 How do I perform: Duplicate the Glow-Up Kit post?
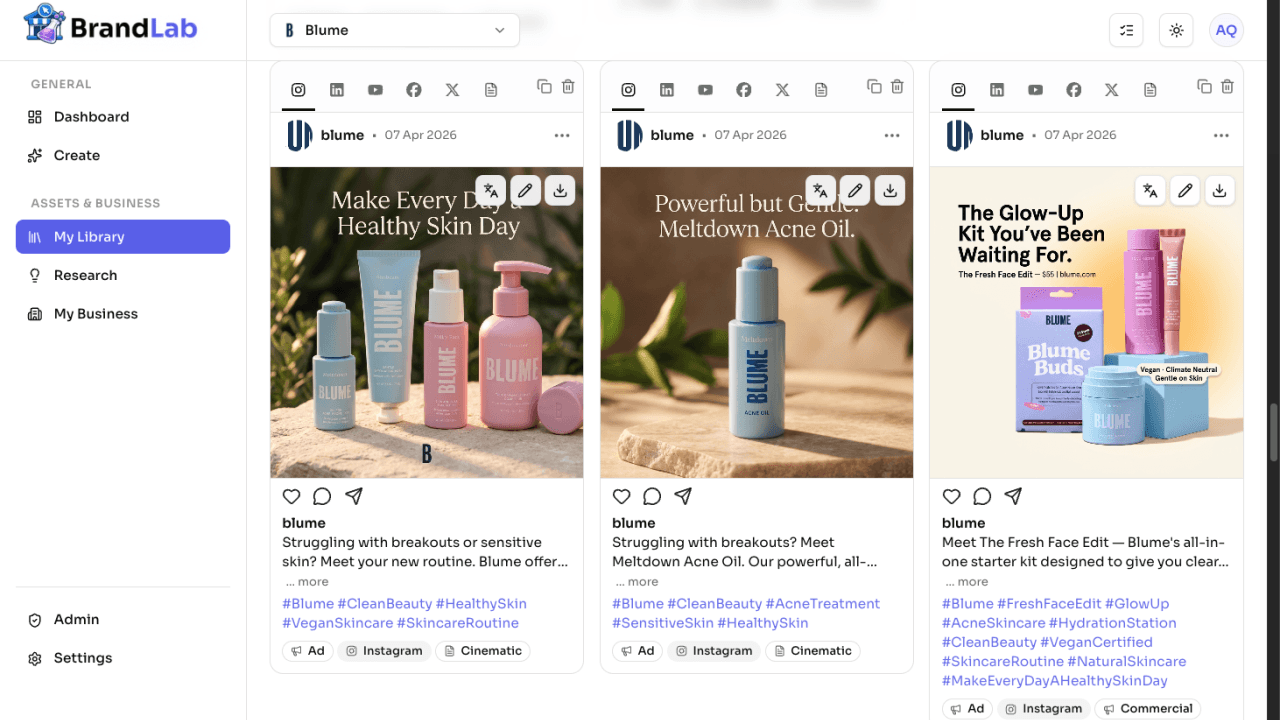click(1204, 86)
